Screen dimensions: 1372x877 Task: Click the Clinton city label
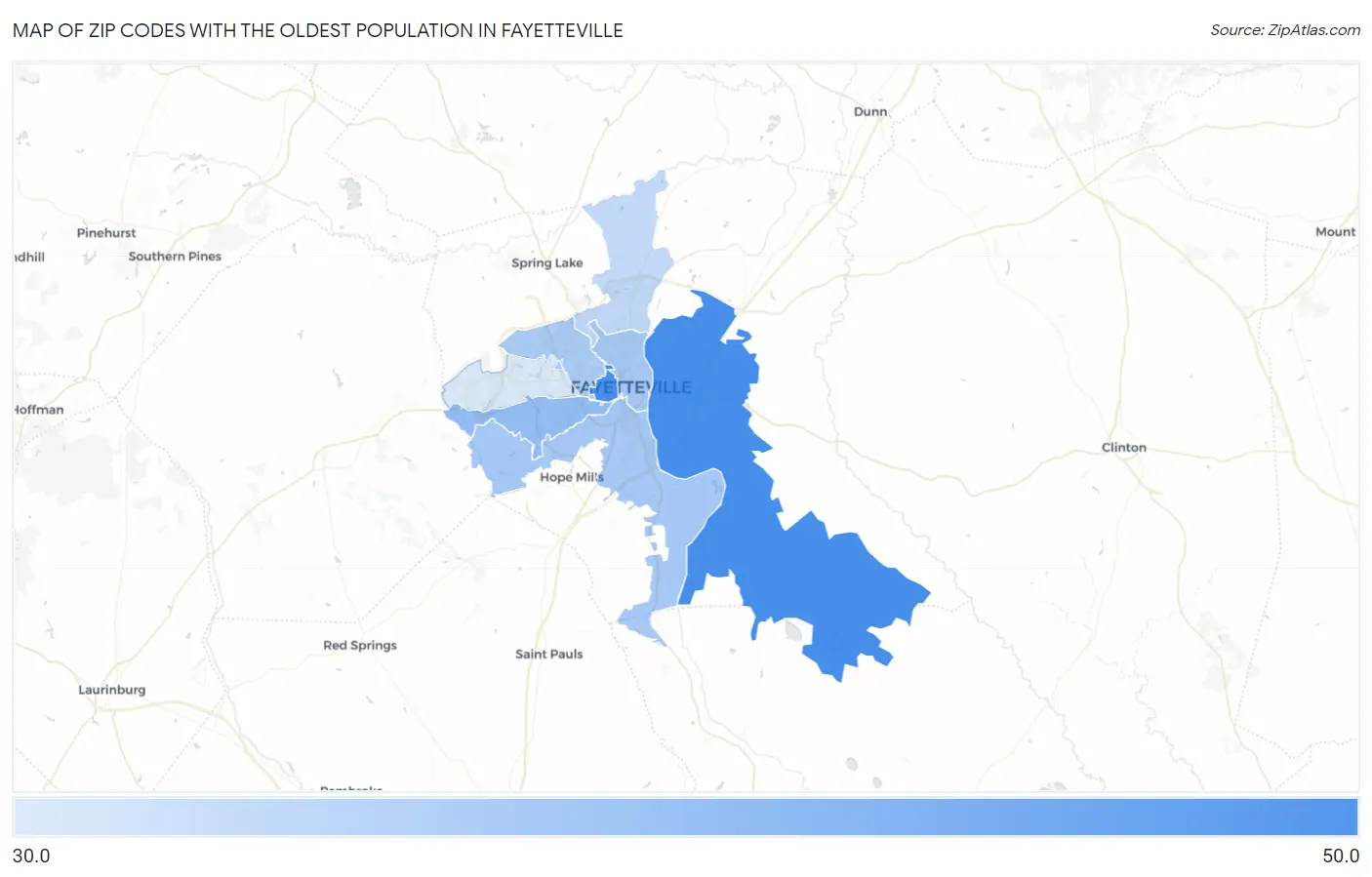coord(1124,448)
